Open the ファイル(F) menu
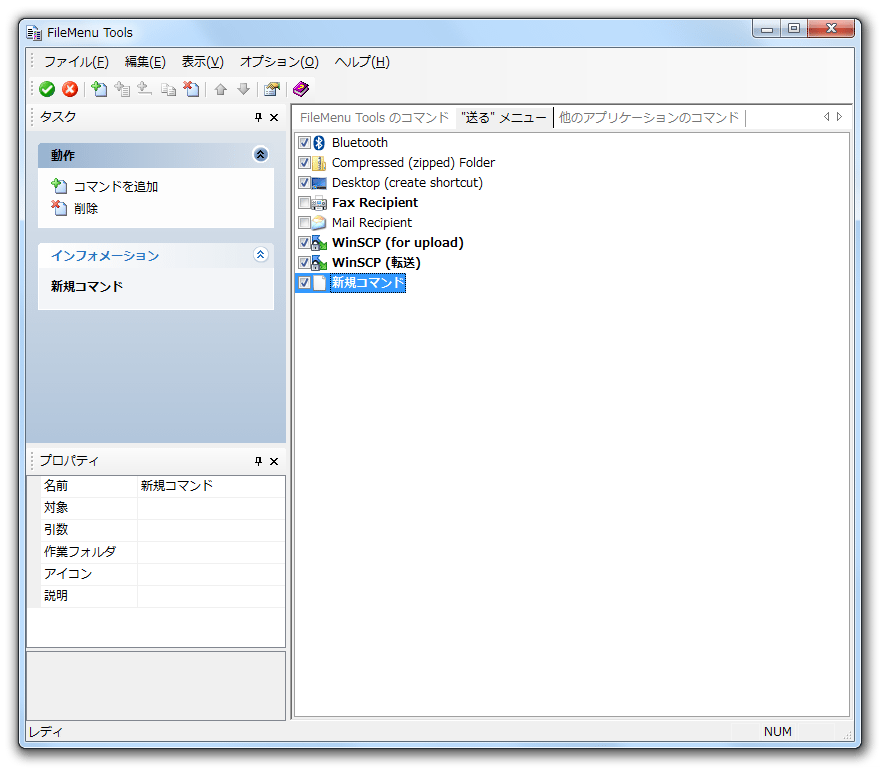This screenshot has height=770, width=884. (x=76, y=62)
